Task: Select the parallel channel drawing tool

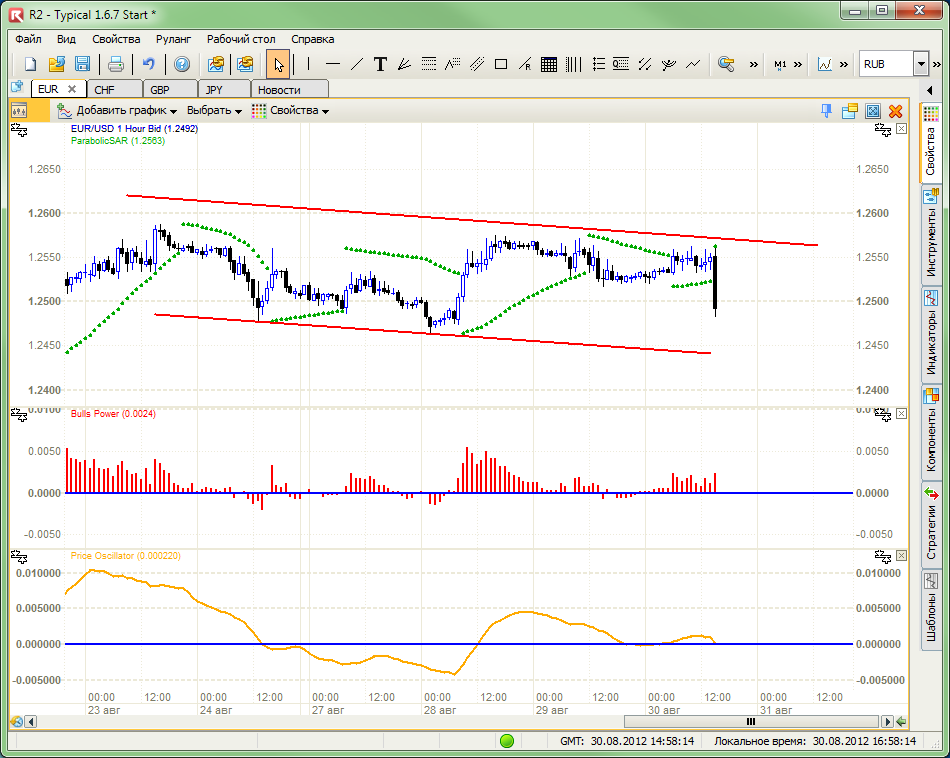Action: pos(477,64)
